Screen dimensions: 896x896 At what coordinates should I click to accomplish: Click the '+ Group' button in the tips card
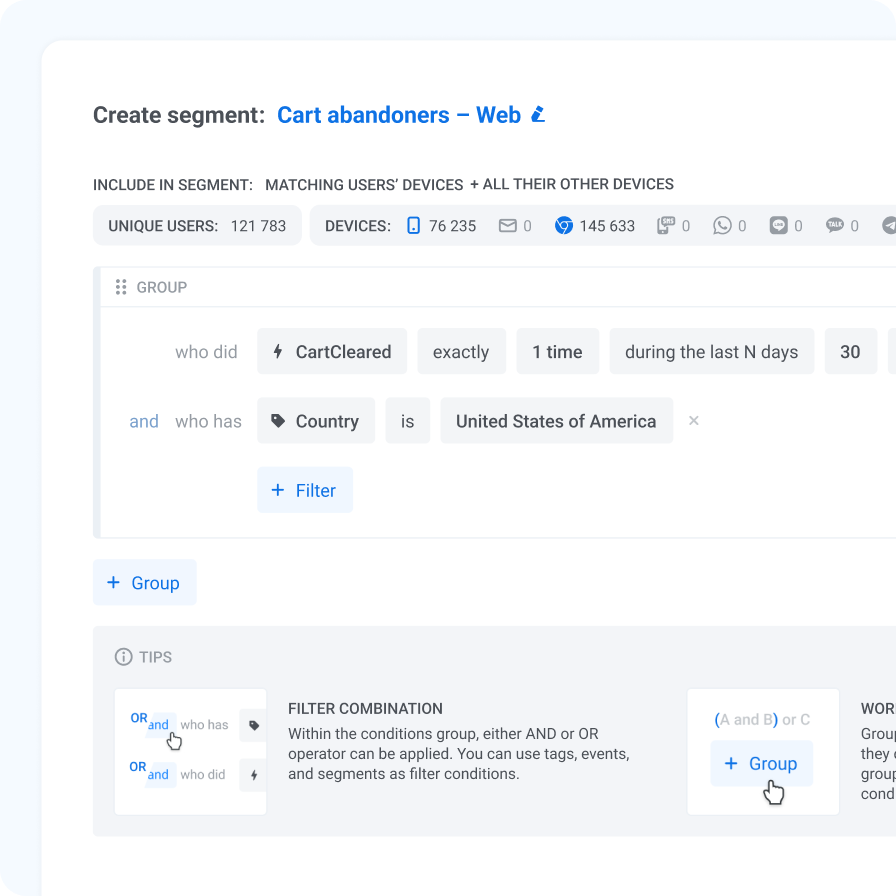click(x=762, y=763)
